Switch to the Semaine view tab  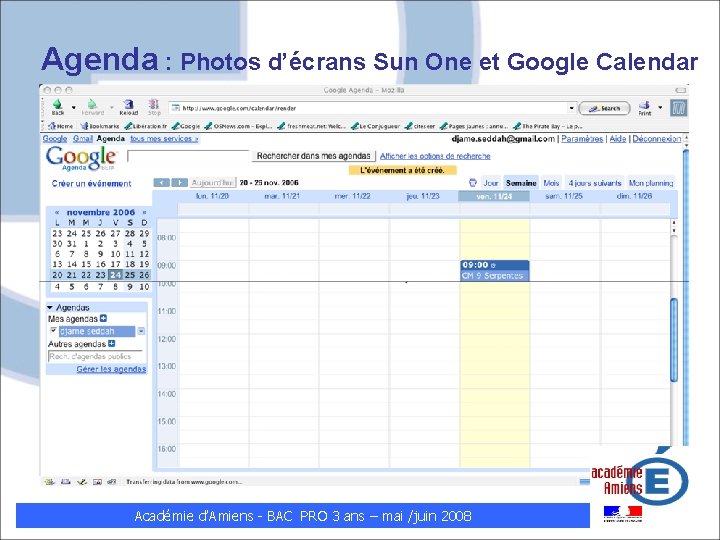coord(521,183)
